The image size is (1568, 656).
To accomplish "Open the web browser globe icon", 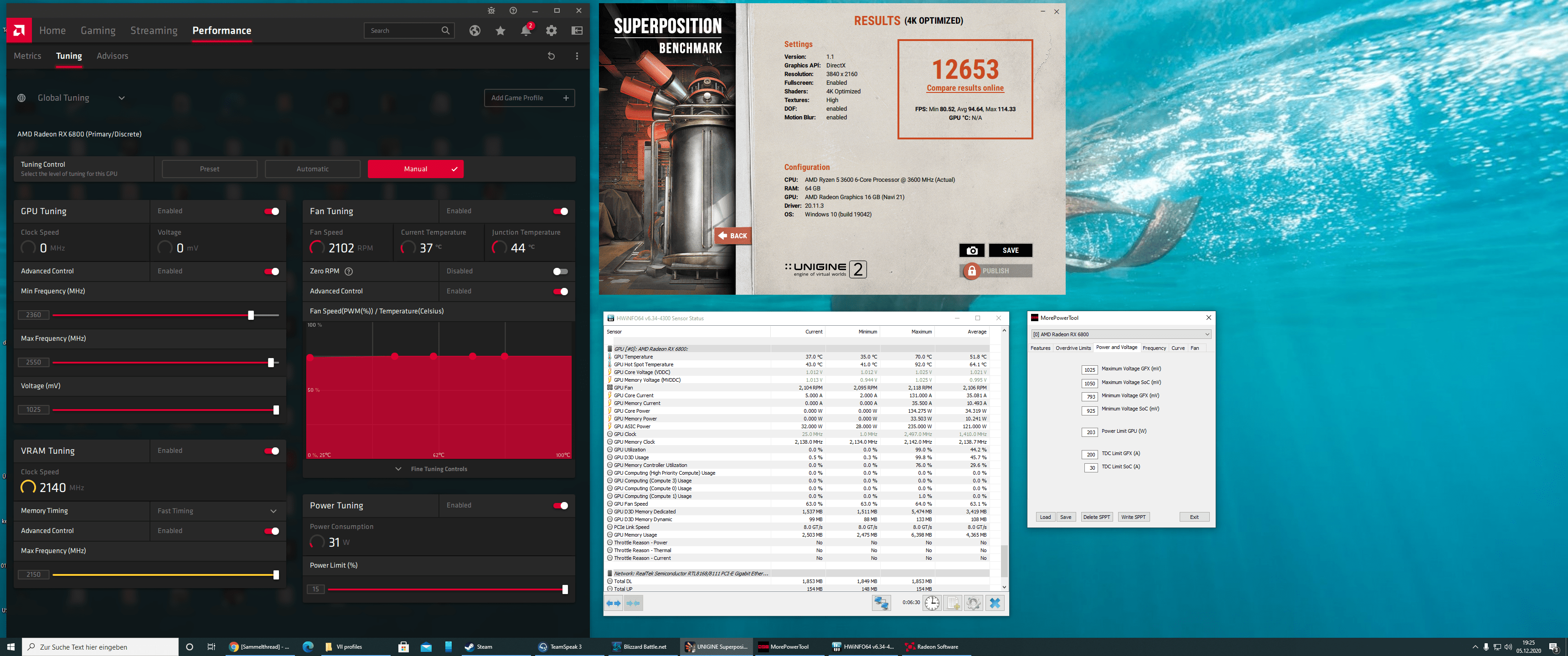I will 475,31.
